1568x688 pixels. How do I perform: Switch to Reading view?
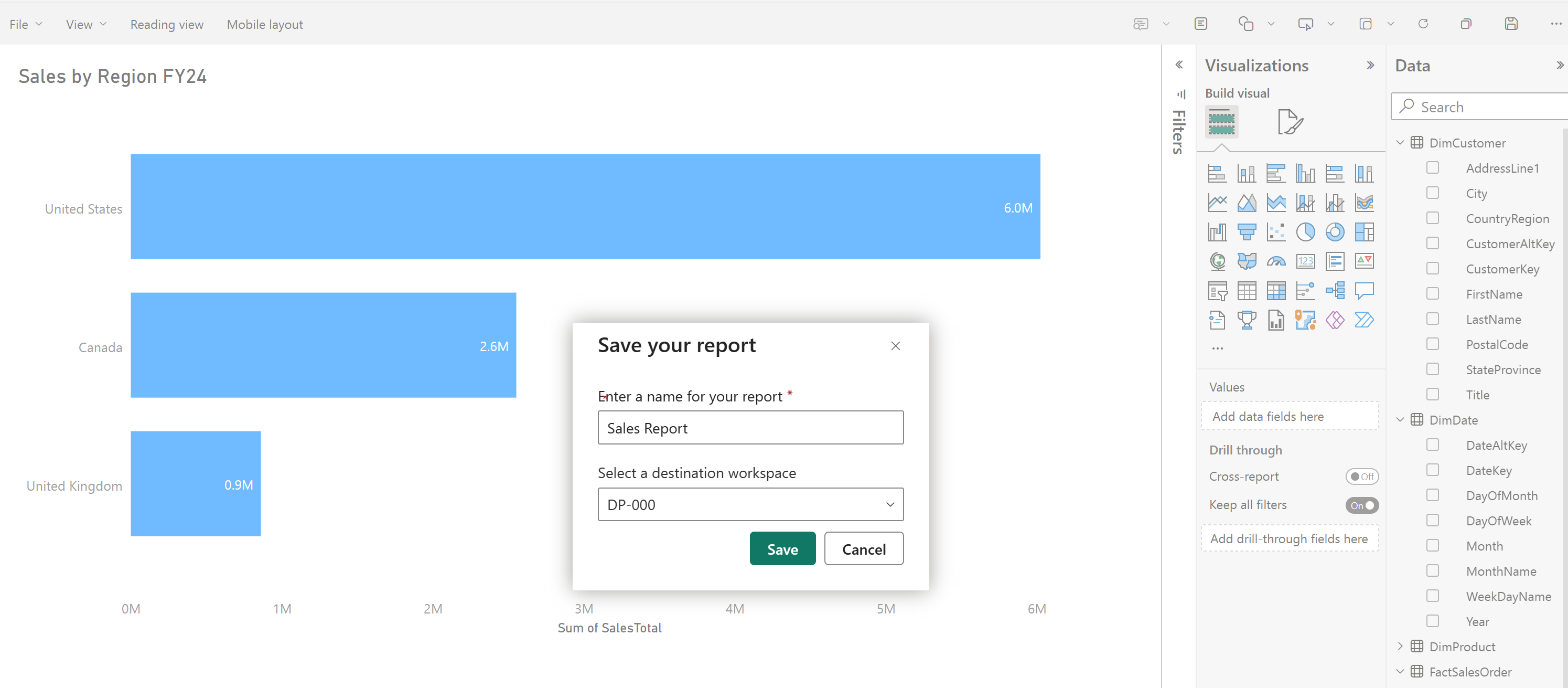pyautogui.click(x=167, y=24)
